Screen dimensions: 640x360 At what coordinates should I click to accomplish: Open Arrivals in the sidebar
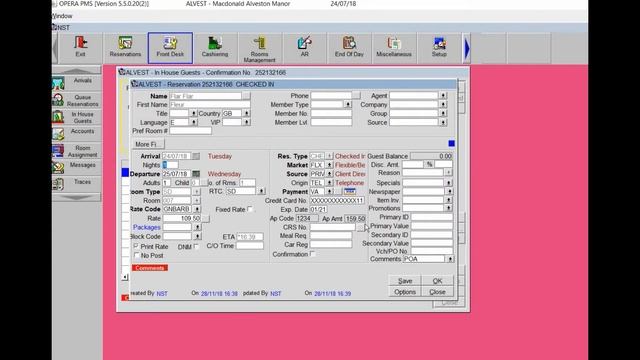click(x=77, y=83)
